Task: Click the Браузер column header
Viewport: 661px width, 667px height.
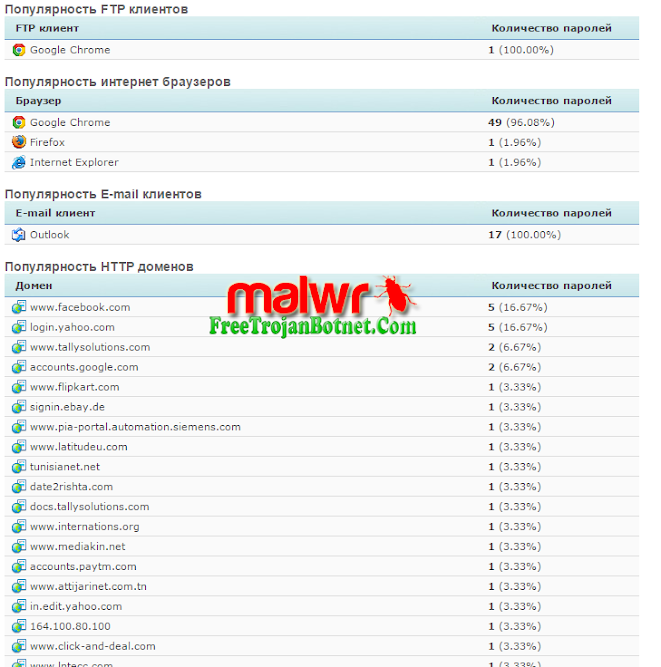Action: pos(38,101)
